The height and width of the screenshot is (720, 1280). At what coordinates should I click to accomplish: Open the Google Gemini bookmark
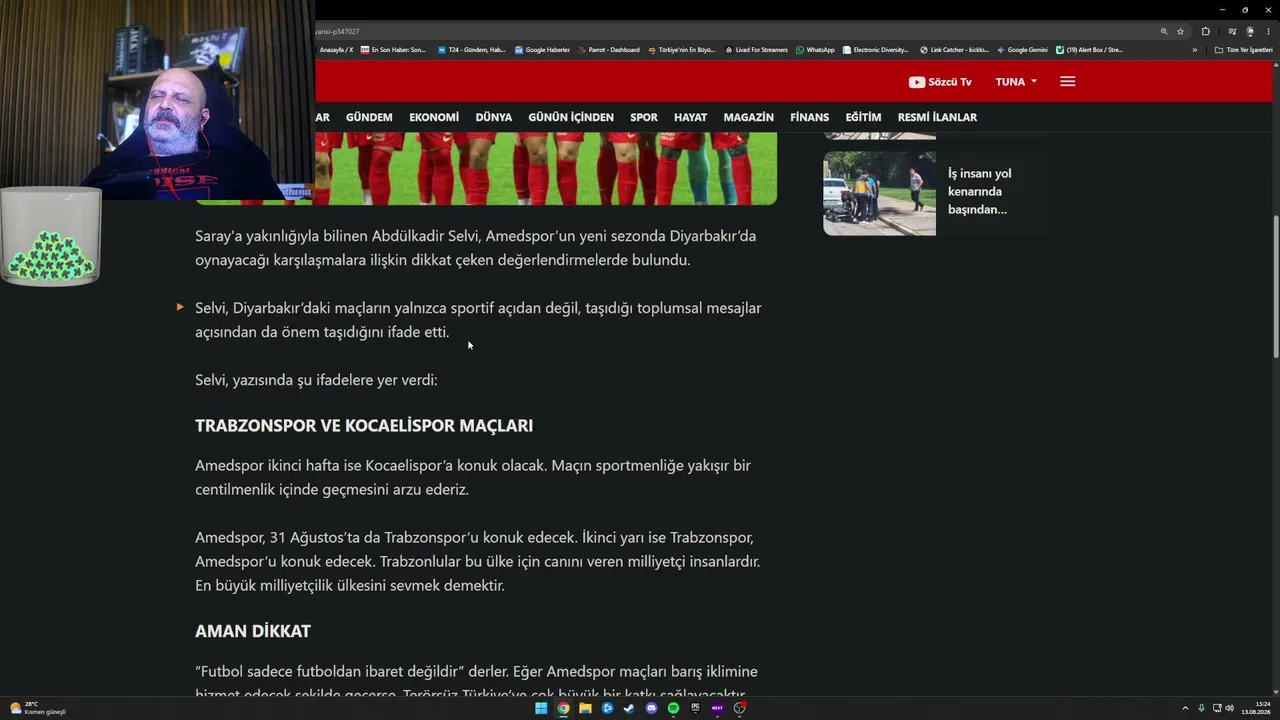pos(1022,50)
